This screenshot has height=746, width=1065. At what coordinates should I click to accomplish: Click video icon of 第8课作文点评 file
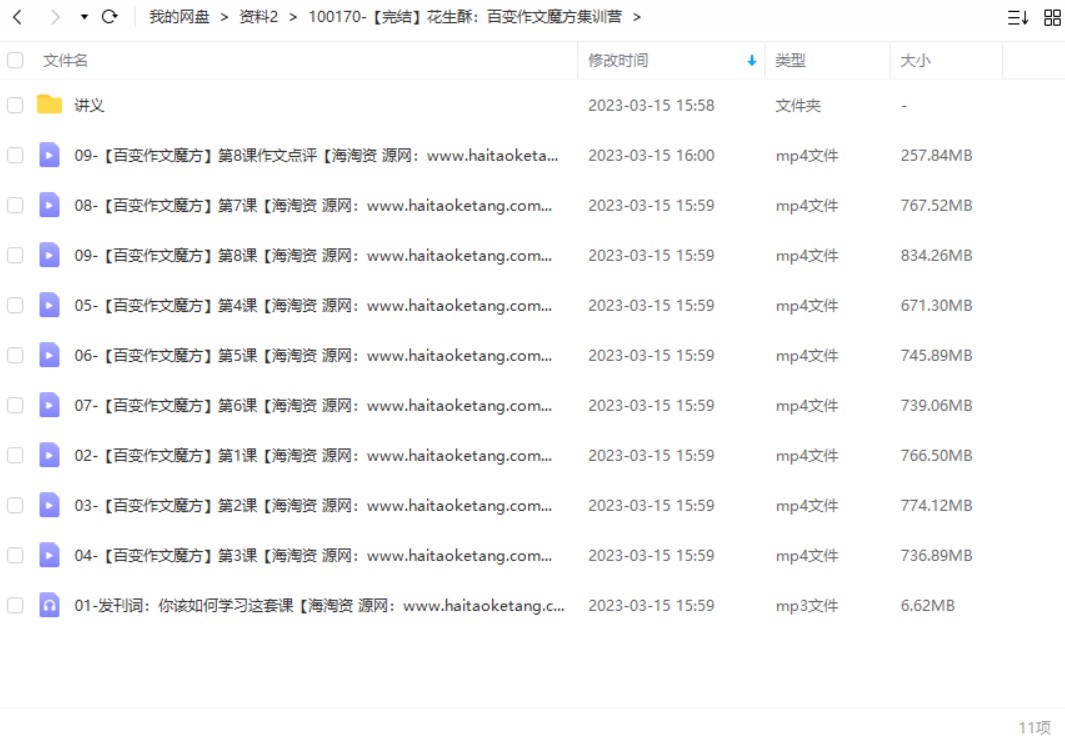(x=49, y=155)
